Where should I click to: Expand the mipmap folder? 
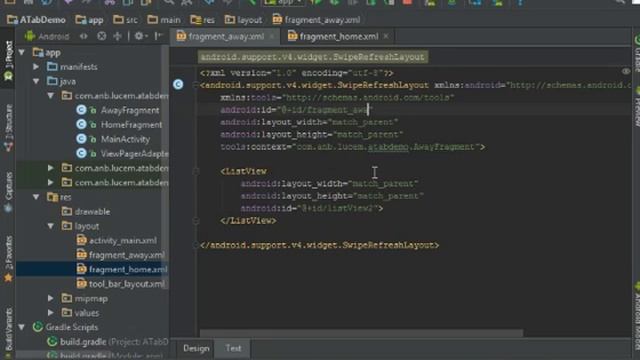coord(51,298)
